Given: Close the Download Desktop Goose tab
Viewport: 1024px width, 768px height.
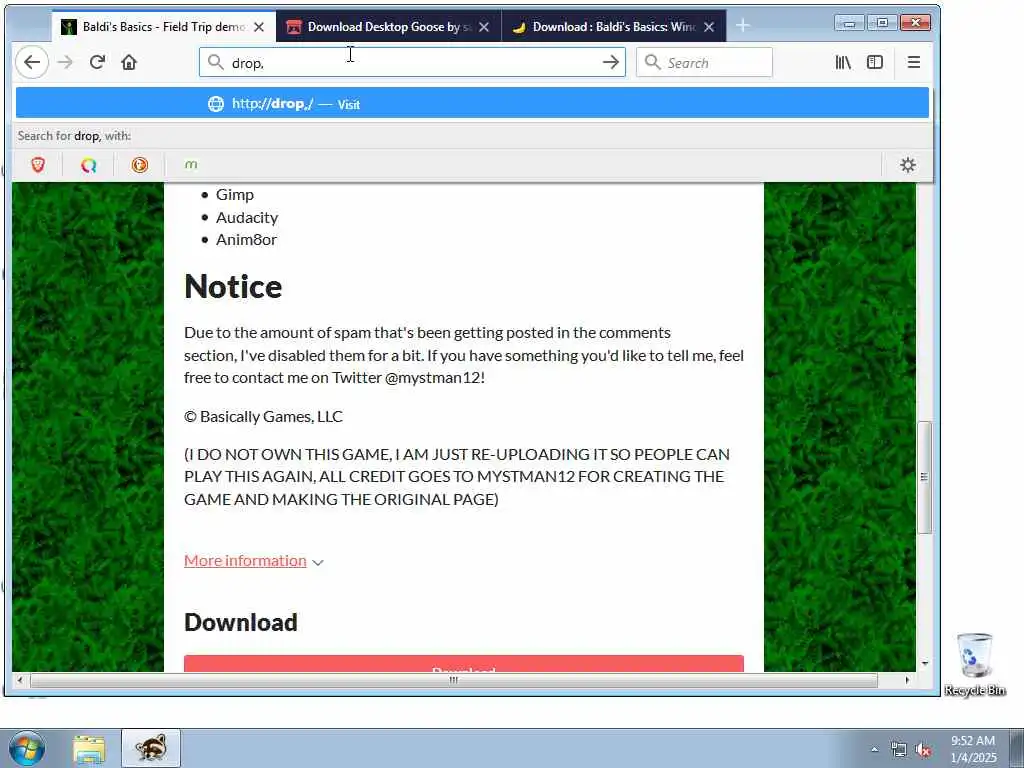Looking at the screenshot, I should [484, 27].
